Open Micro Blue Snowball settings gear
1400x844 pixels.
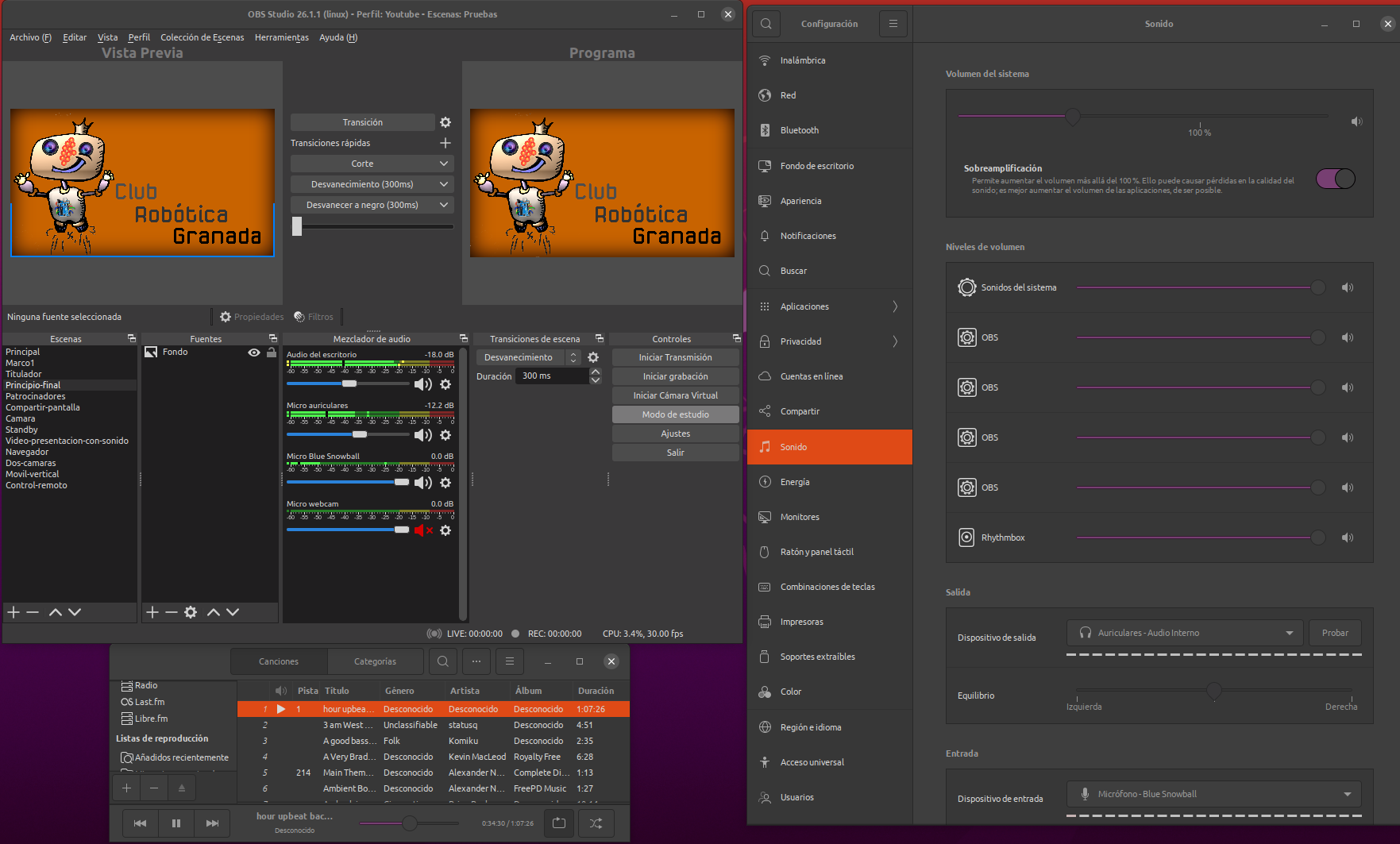[x=445, y=483]
